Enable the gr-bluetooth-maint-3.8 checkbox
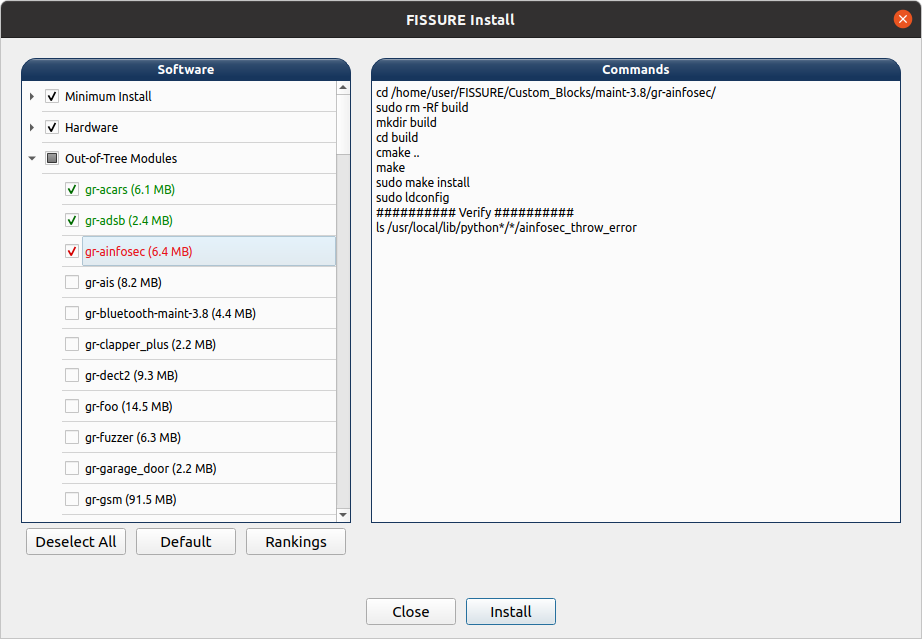This screenshot has height=639, width=922. (x=72, y=314)
